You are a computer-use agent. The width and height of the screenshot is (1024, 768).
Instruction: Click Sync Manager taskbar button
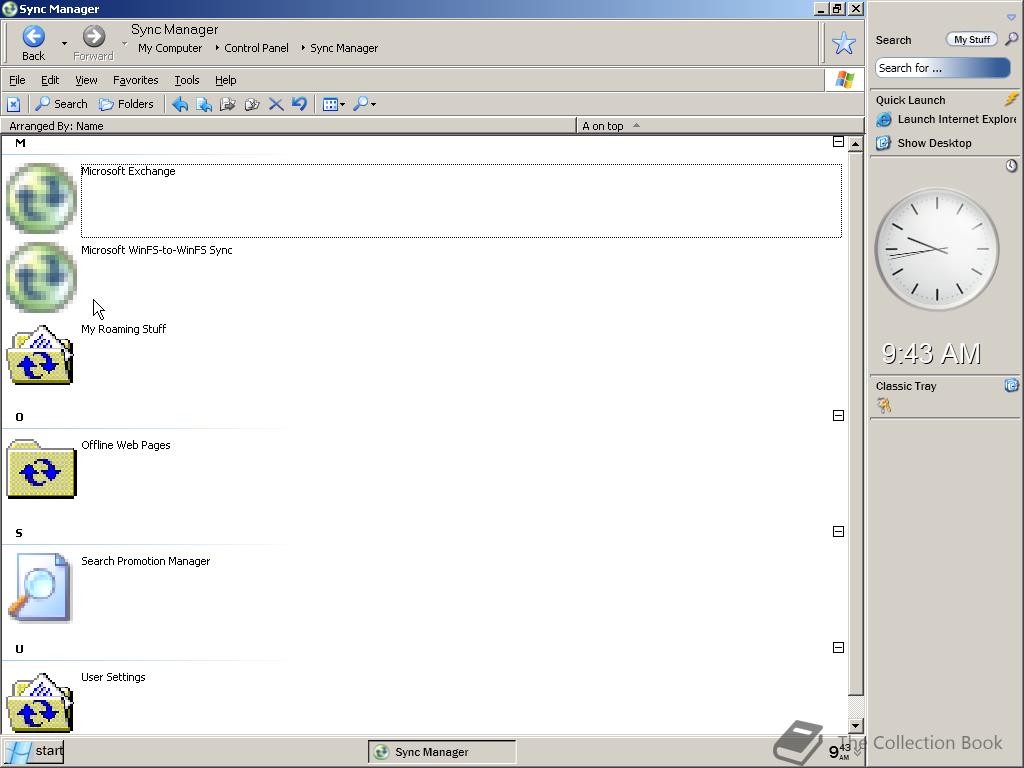pyautogui.click(x=442, y=752)
